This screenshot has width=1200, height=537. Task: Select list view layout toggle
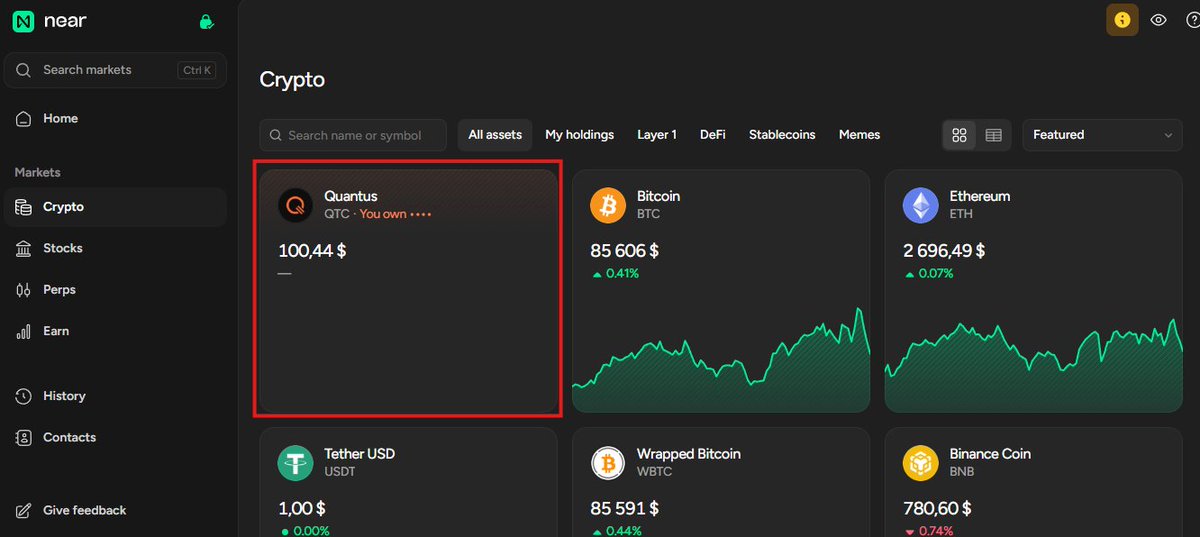[x=993, y=135]
